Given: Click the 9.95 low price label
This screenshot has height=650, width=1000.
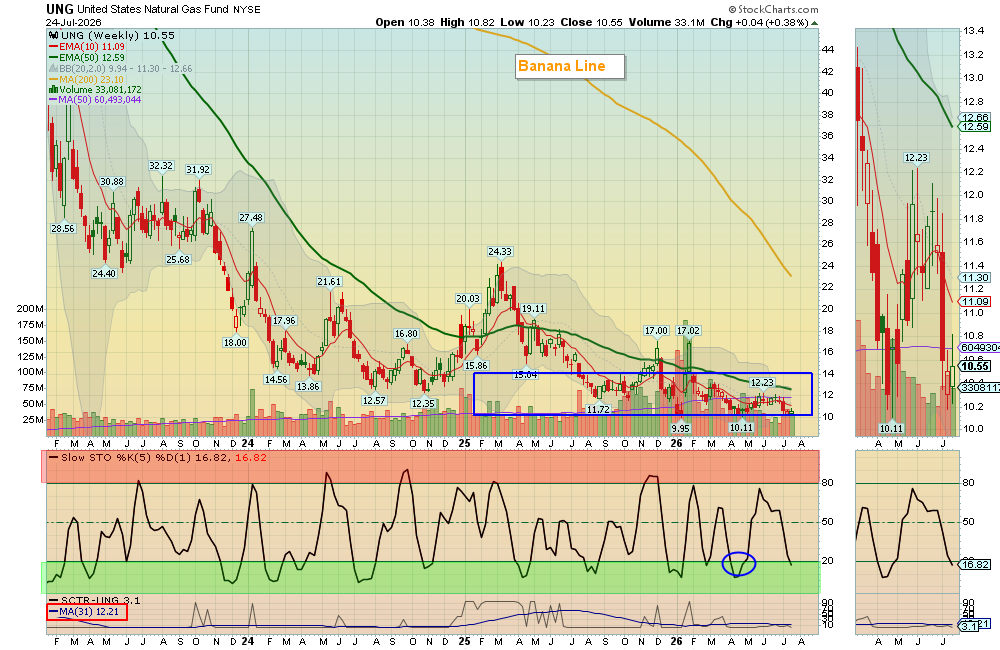Looking at the screenshot, I should click(x=680, y=428).
